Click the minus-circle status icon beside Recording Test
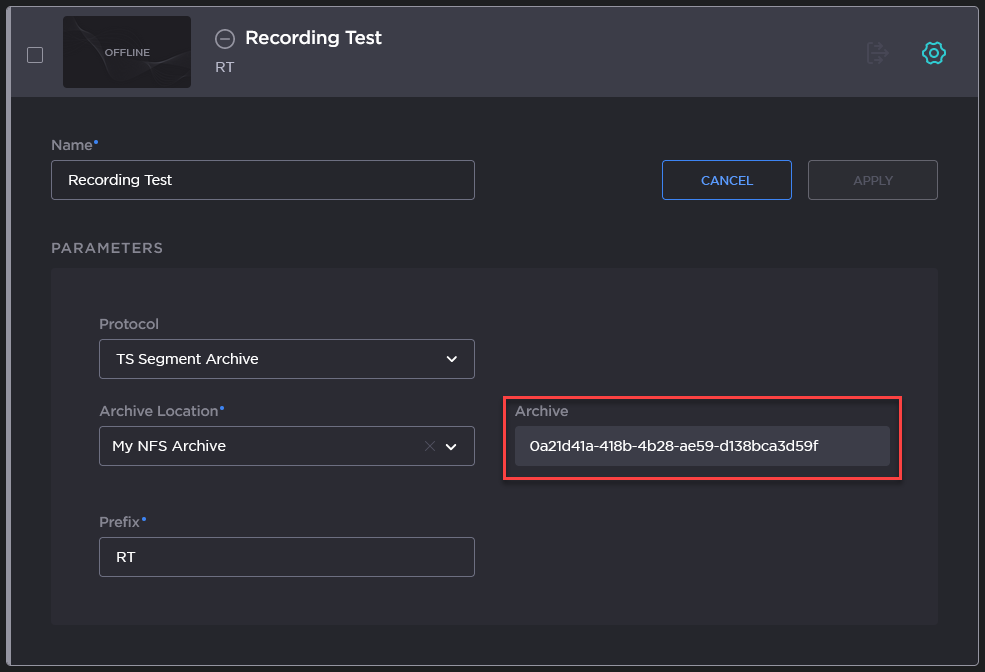Screen dimensions: 985x672 tap(225, 38)
